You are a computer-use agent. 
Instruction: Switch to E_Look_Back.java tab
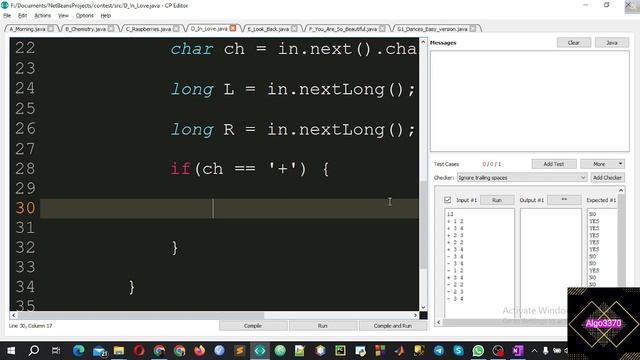pyautogui.click(x=268, y=29)
